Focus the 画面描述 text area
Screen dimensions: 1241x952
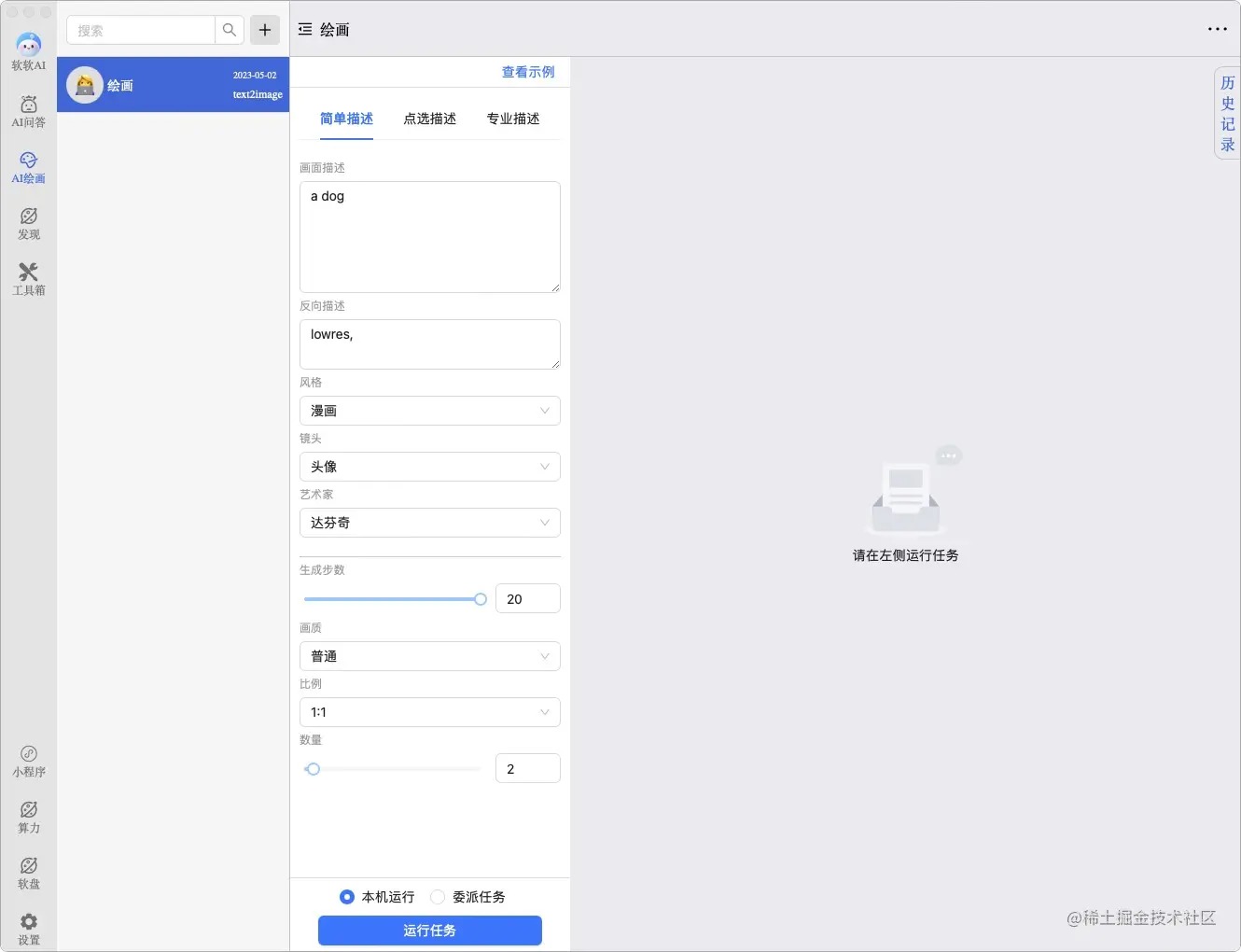pos(430,237)
